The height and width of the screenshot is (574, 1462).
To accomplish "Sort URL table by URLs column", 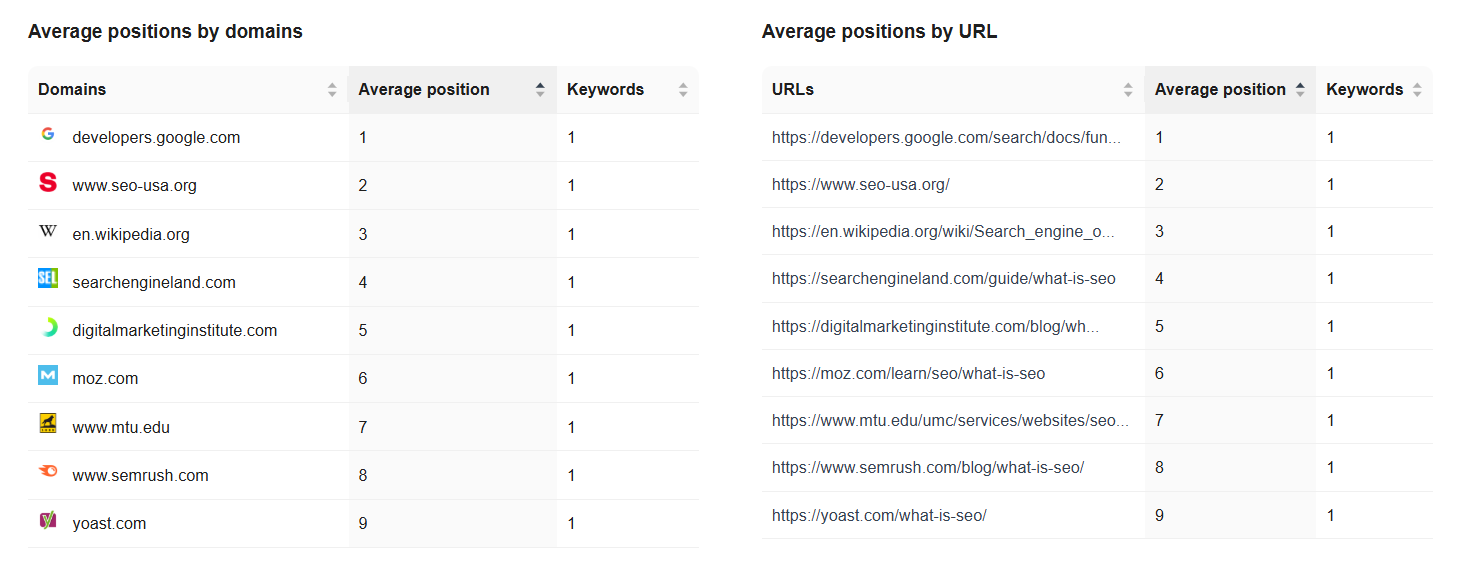I will pos(1128,90).
